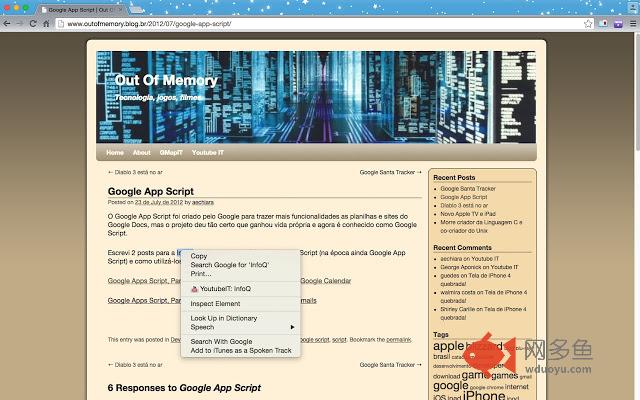This screenshot has height=400, width=640.
Task: Open the post date 23 de July de 2012
Action: click(x=159, y=202)
